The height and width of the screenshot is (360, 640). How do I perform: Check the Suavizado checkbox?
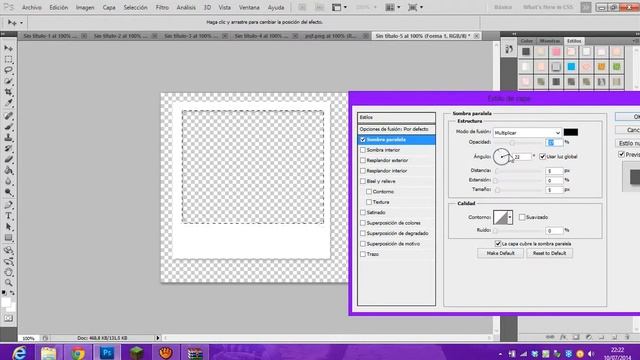pos(522,217)
